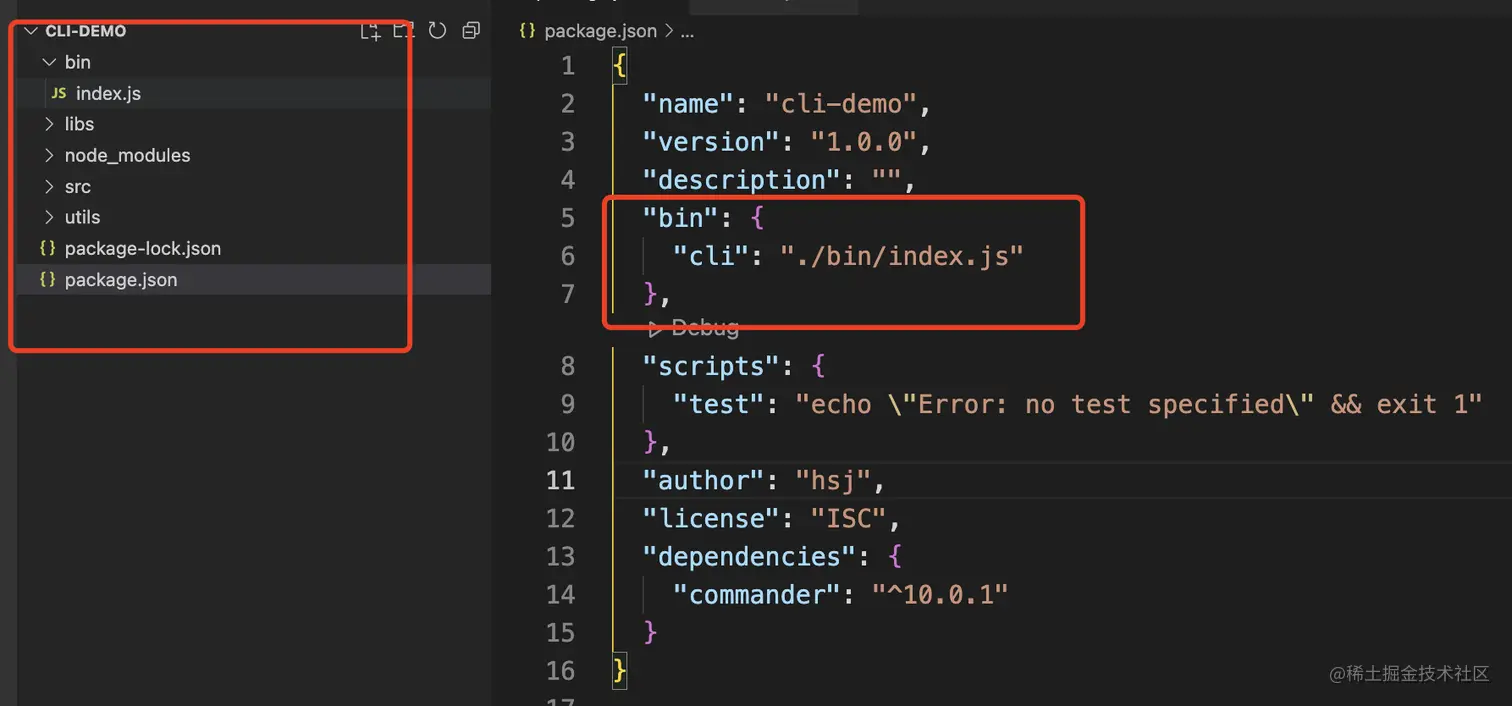The image size is (1512, 706).
Task: Select package.json in the file tree
Action: click(x=121, y=280)
